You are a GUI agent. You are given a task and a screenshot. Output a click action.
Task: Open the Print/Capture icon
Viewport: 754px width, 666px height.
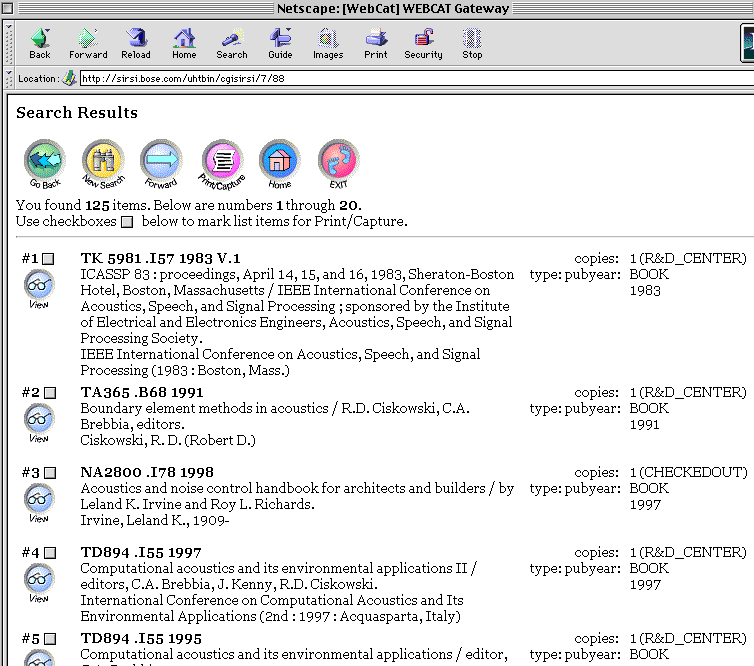[x=221, y=161]
